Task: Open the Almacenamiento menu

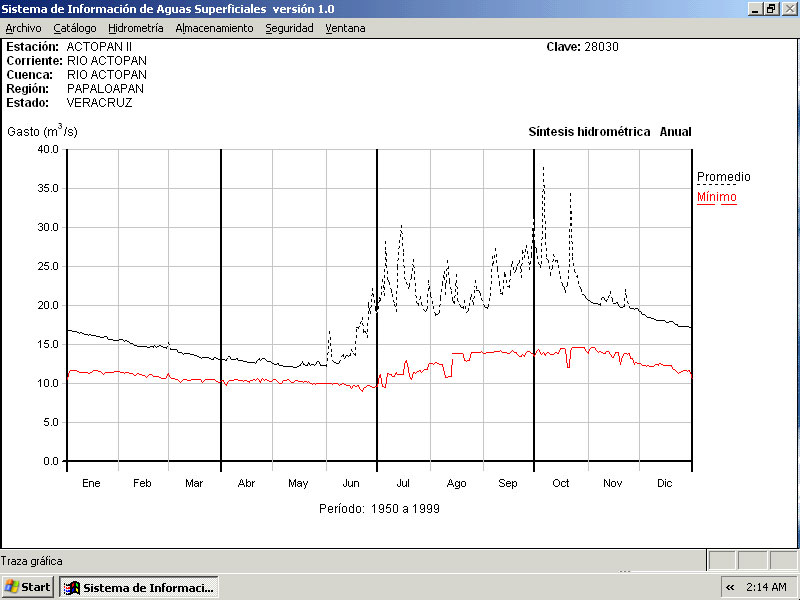Action: (x=214, y=28)
